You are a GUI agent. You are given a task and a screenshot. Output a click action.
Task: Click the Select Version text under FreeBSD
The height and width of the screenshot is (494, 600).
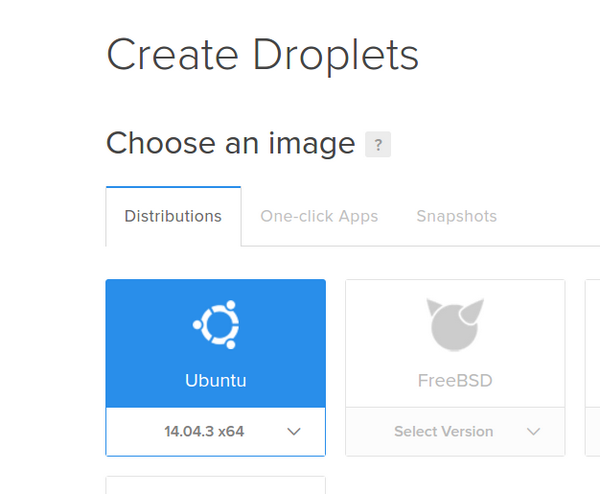[443, 432]
